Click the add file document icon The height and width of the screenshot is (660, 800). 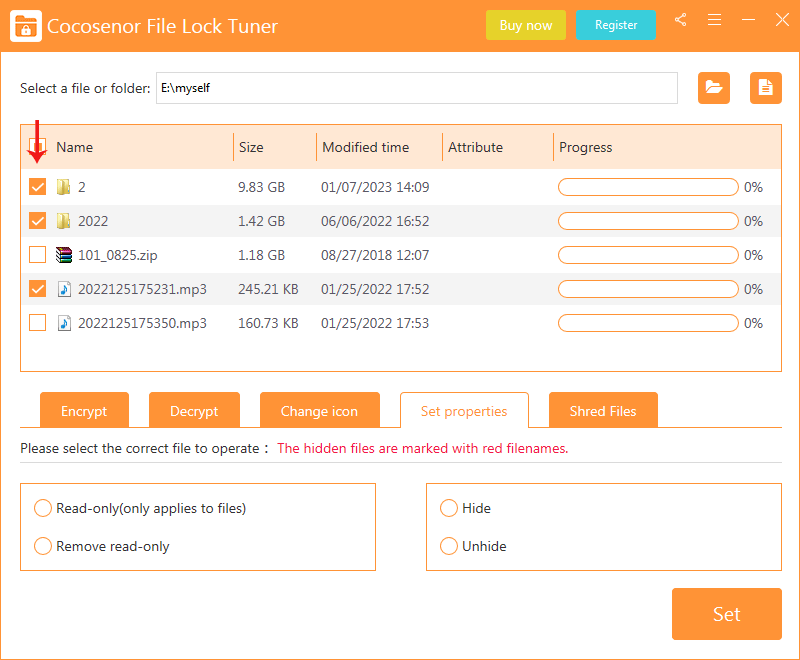click(765, 88)
